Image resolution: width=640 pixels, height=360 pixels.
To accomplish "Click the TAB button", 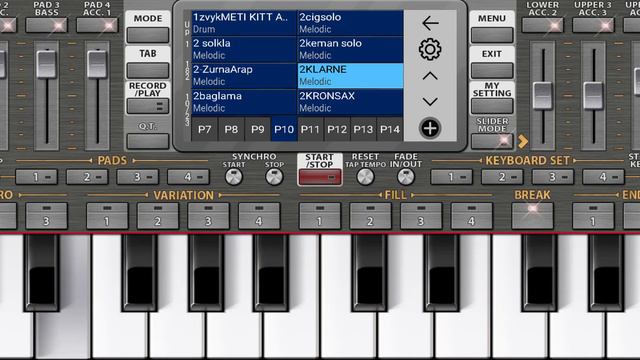I will 148,70.
